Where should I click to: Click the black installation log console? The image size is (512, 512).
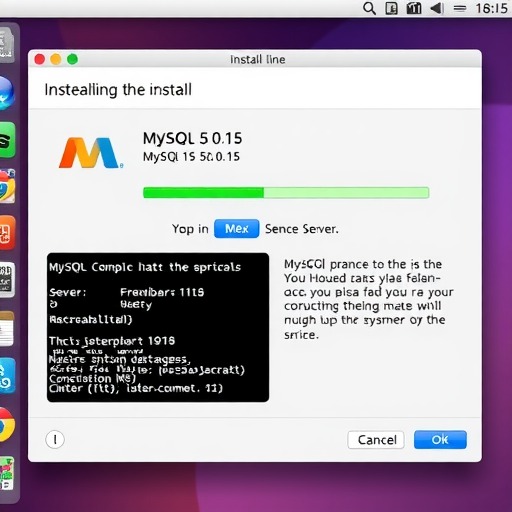(158, 327)
